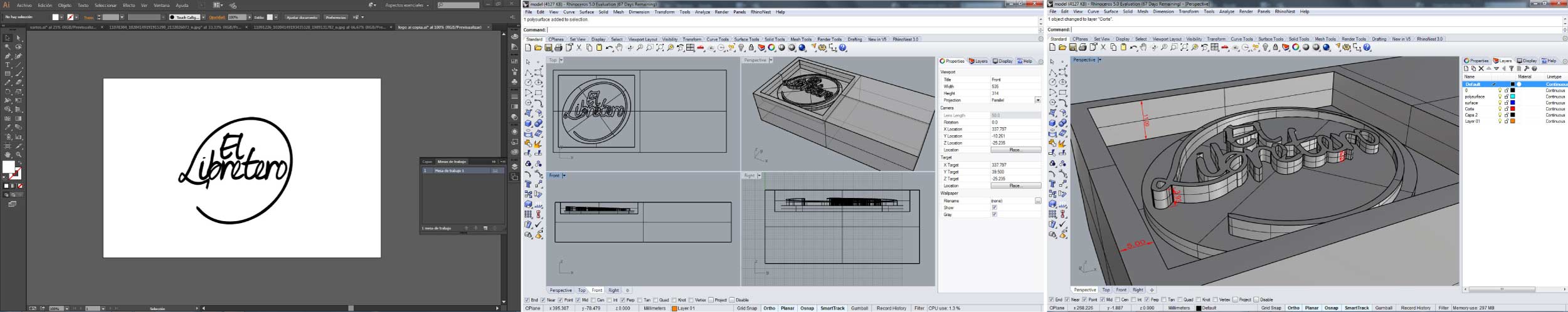Click Delete layer X icon in Rhino Layers panel
The height and width of the screenshot is (312, 1568).
click(x=1481, y=68)
